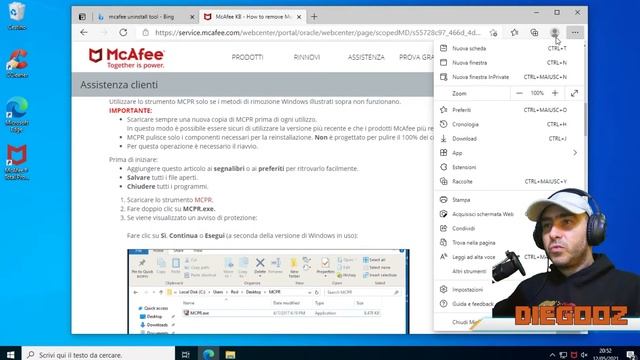The height and width of the screenshot is (360, 640).
Task: Open Altri strumenti submenu
Action: [469, 271]
